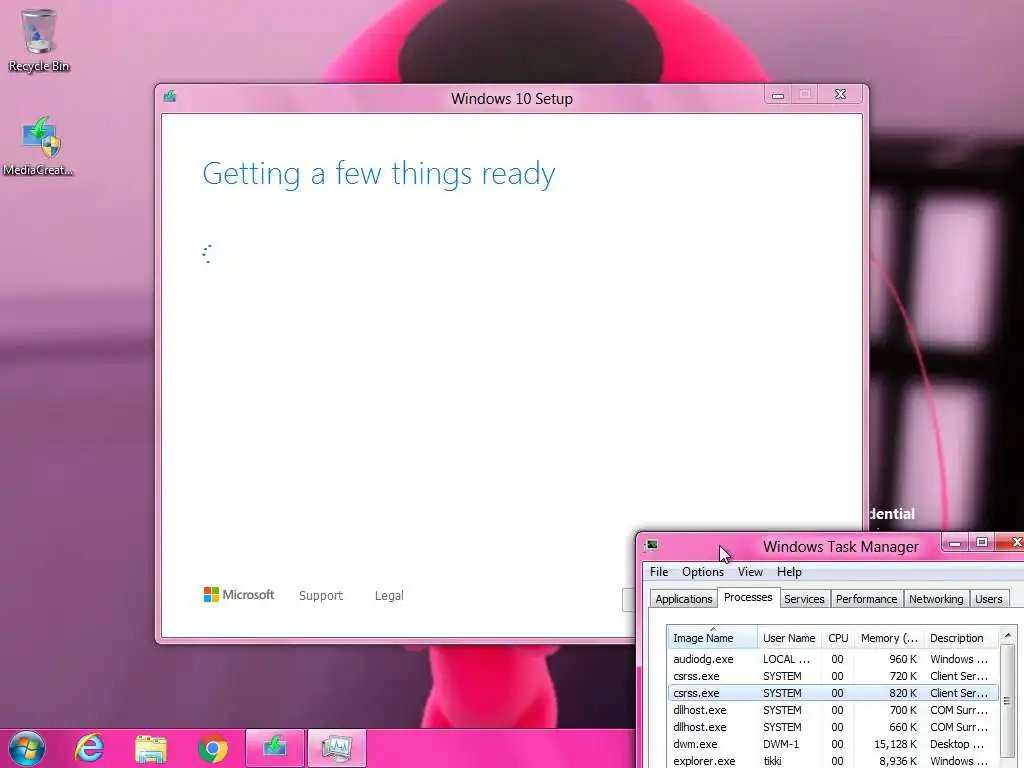Launch Google Chrome from taskbar
The width and height of the screenshot is (1024, 768).
tap(212, 748)
